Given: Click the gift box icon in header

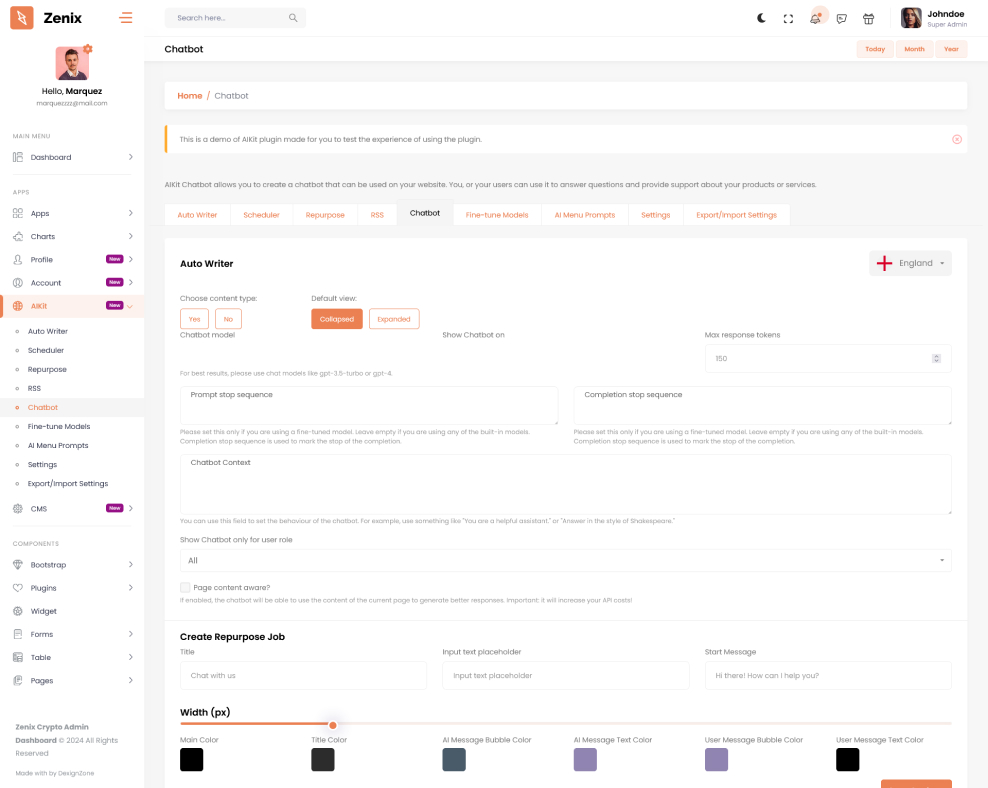Looking at the screenshot, I should coord(868,18).
